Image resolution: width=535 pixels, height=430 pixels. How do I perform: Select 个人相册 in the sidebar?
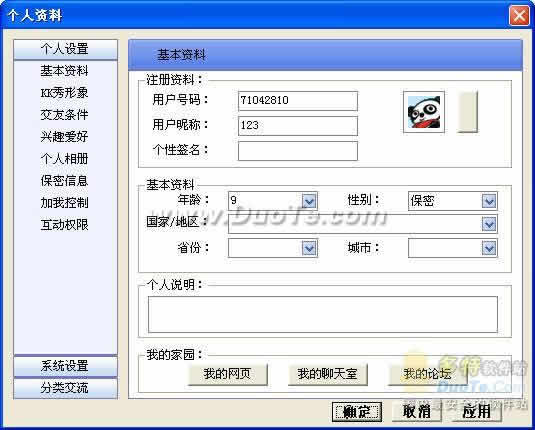click(64, 159)
